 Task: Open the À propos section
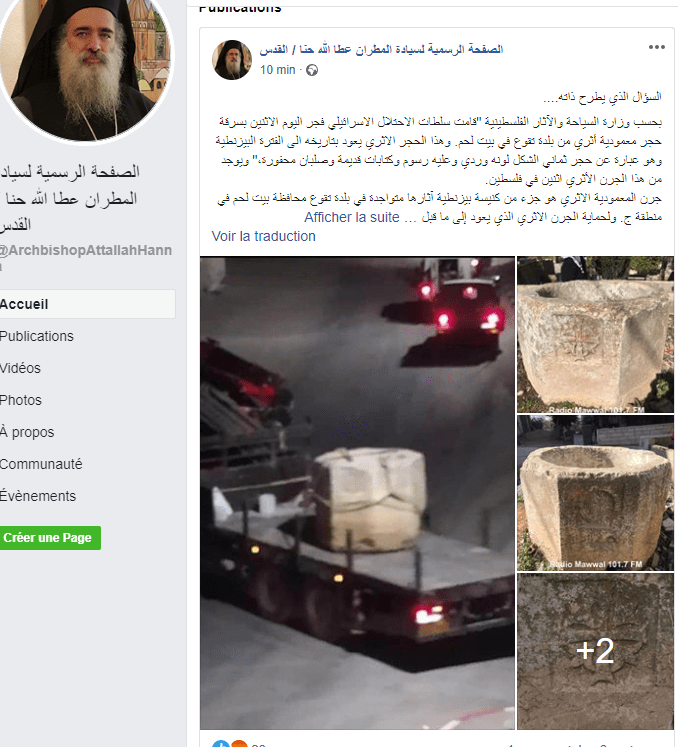point(27,432)
